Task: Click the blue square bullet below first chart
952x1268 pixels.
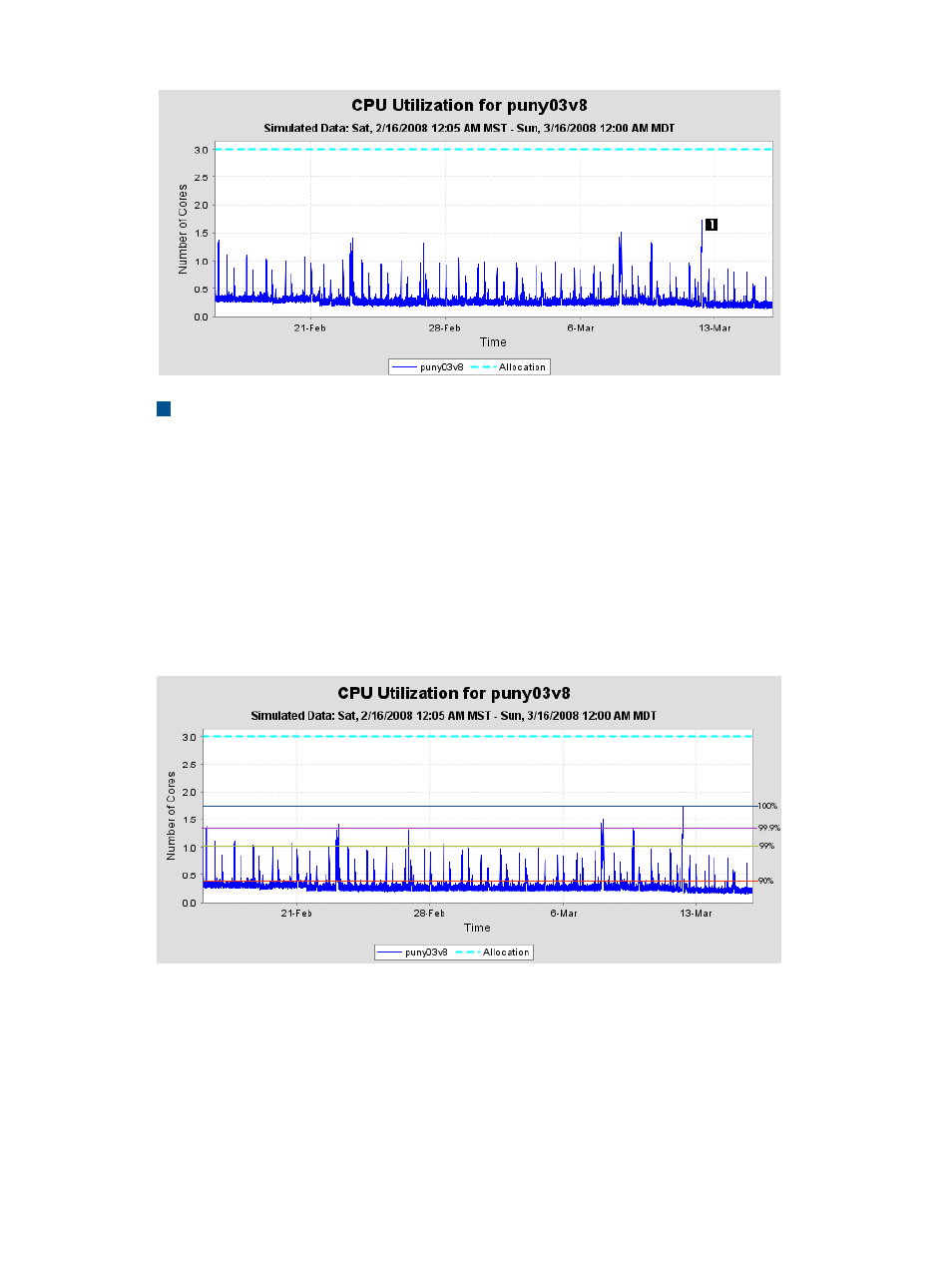Action: pyautogui.click(x=164, y=408)
